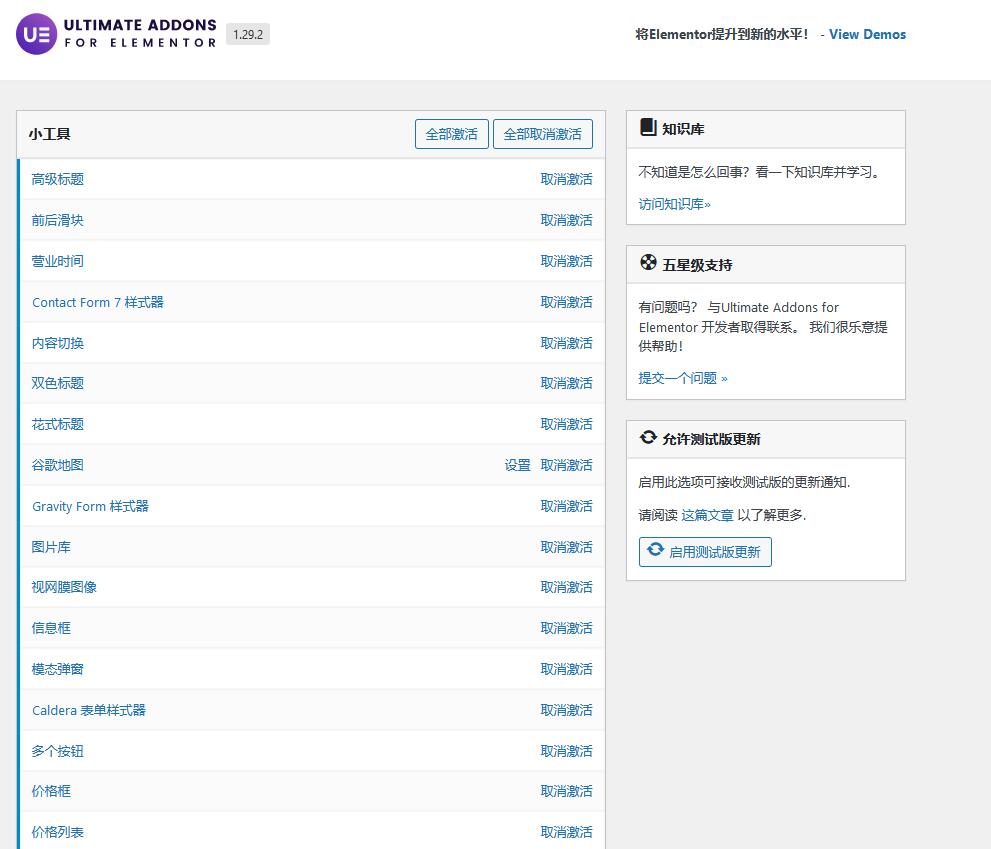
Task: Click the 双色标题 widget name
Action: [58, 383]
